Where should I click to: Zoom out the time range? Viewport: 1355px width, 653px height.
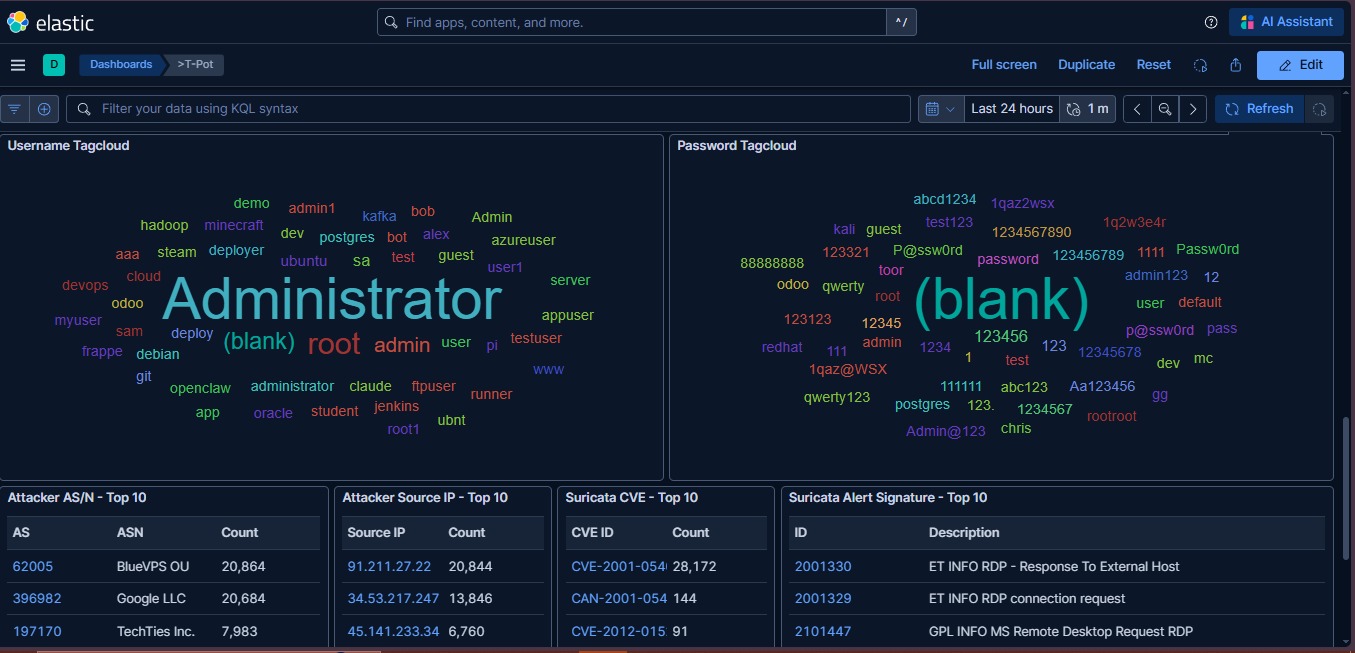(x=1165, y=109)
